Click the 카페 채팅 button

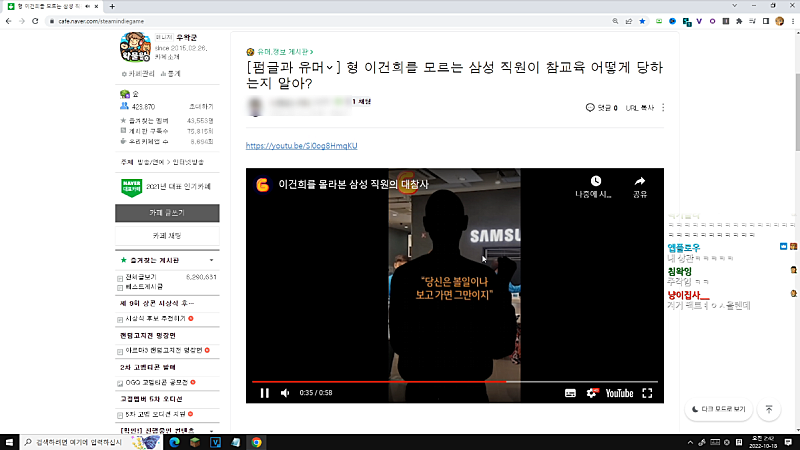[167, 236]
